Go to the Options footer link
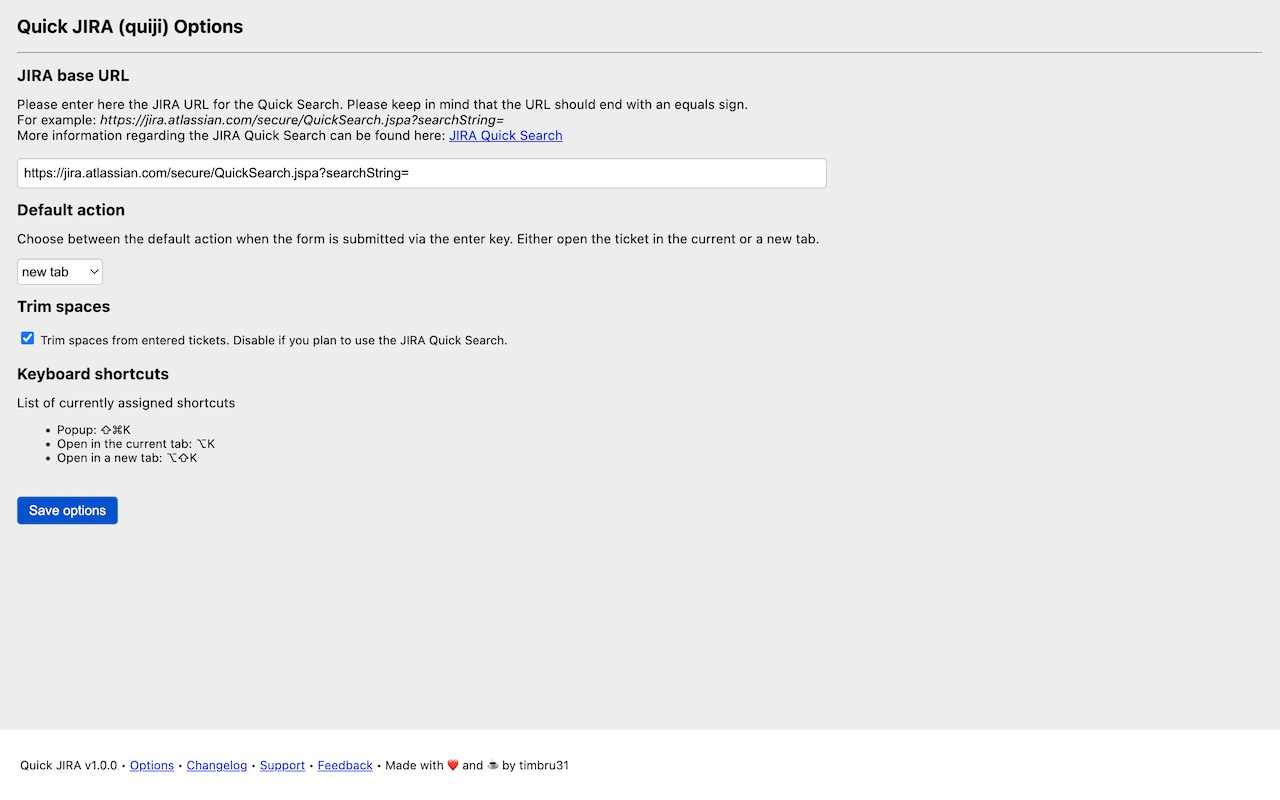The height and width of the screenshot is (800, 1280). tap(152, 766)
